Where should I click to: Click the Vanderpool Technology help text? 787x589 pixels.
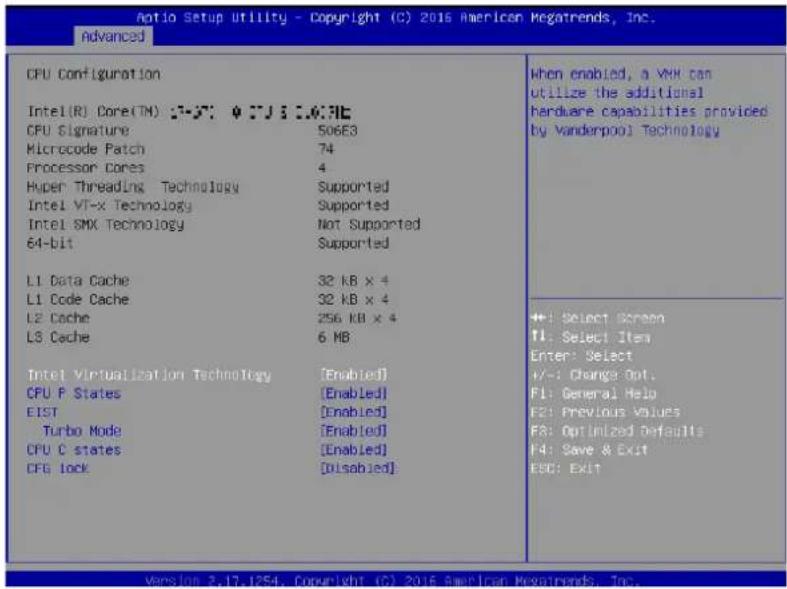649,102
